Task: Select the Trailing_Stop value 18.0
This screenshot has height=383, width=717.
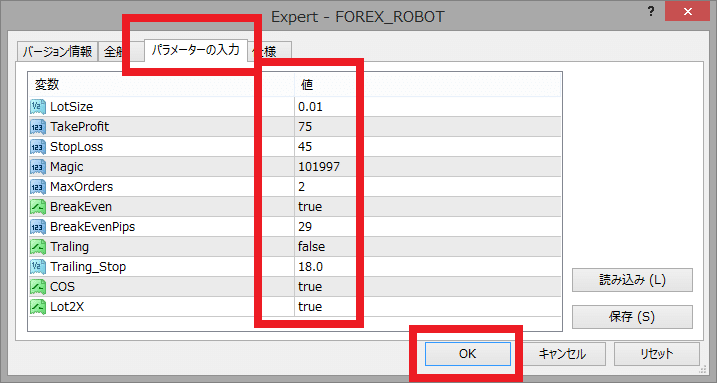Action: (x=310, y=266)
